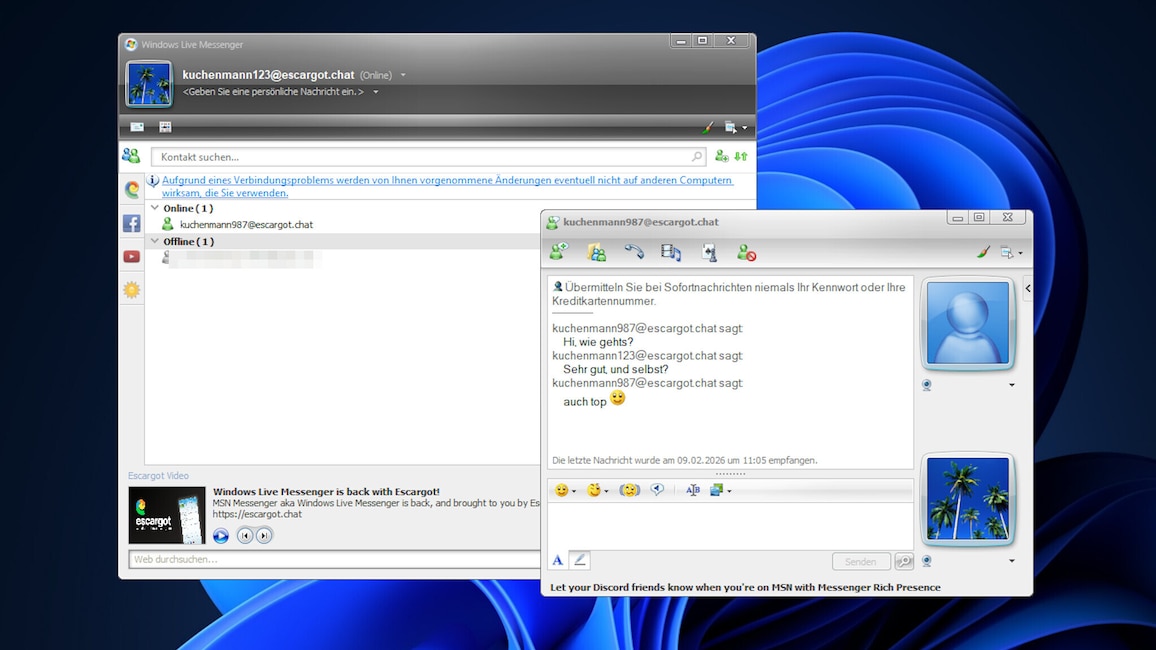Click the search icon next to Senden

click(x=904, y=562)
